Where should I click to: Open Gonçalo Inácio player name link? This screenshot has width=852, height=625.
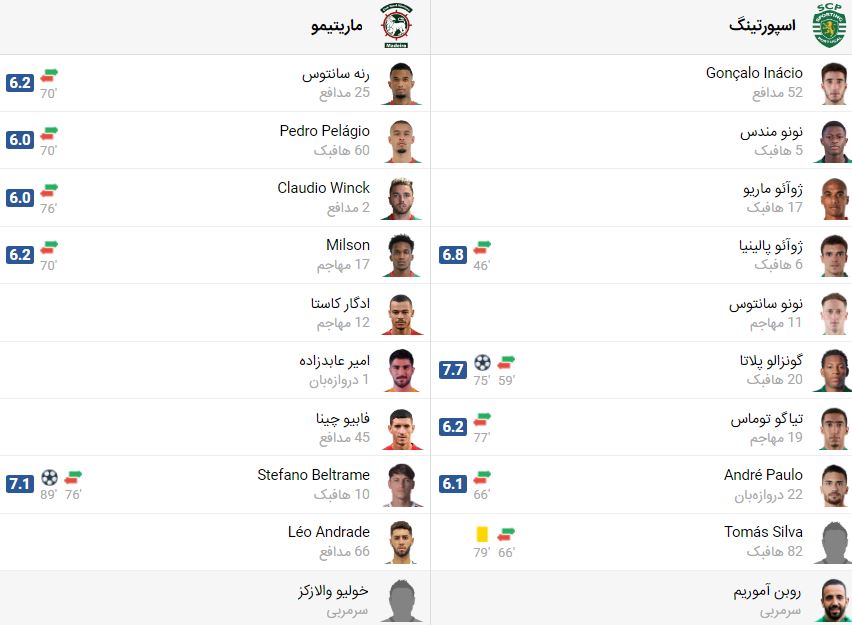[x=754, y=73]
